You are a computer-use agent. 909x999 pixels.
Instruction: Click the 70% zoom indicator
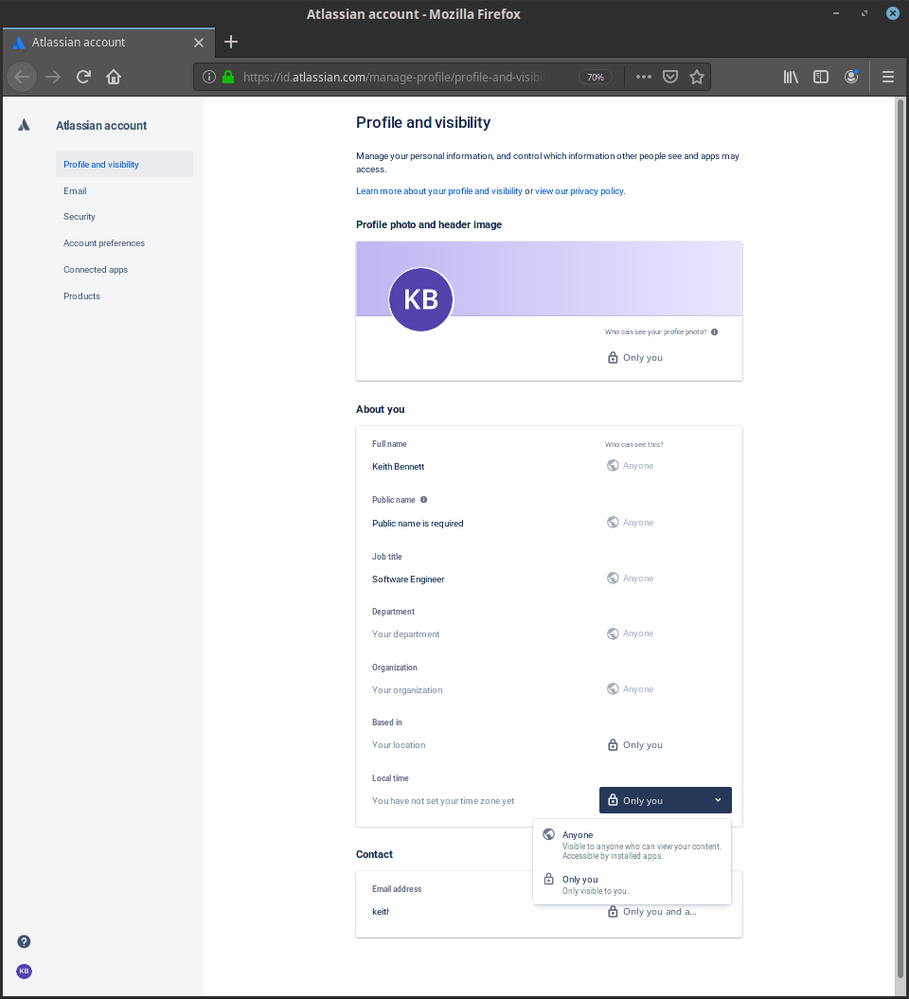tap(595, 77)
